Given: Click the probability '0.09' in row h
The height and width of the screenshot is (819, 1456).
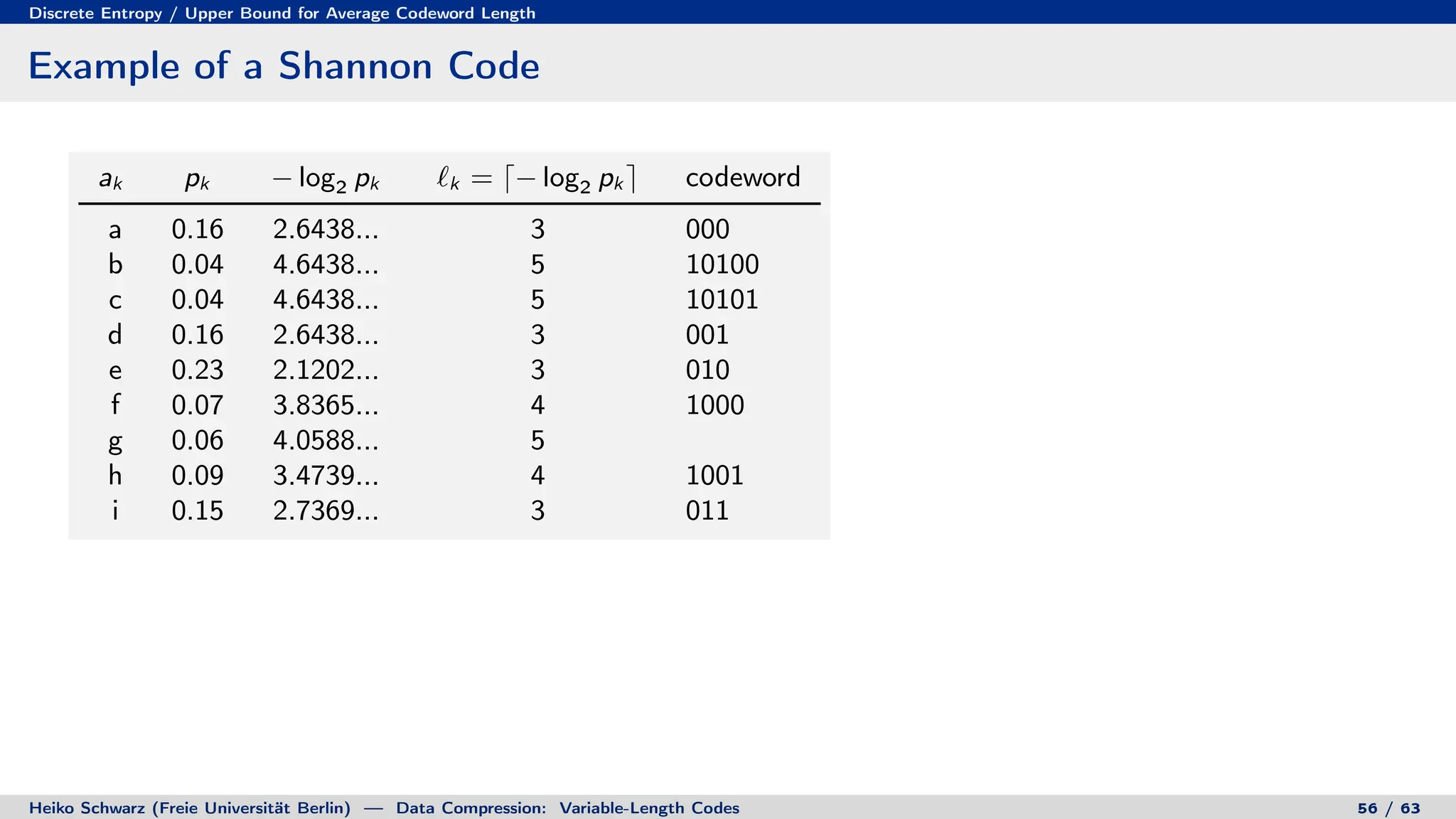Looking at the screenshot, I should pyautogui.click(x=198, y=476).
